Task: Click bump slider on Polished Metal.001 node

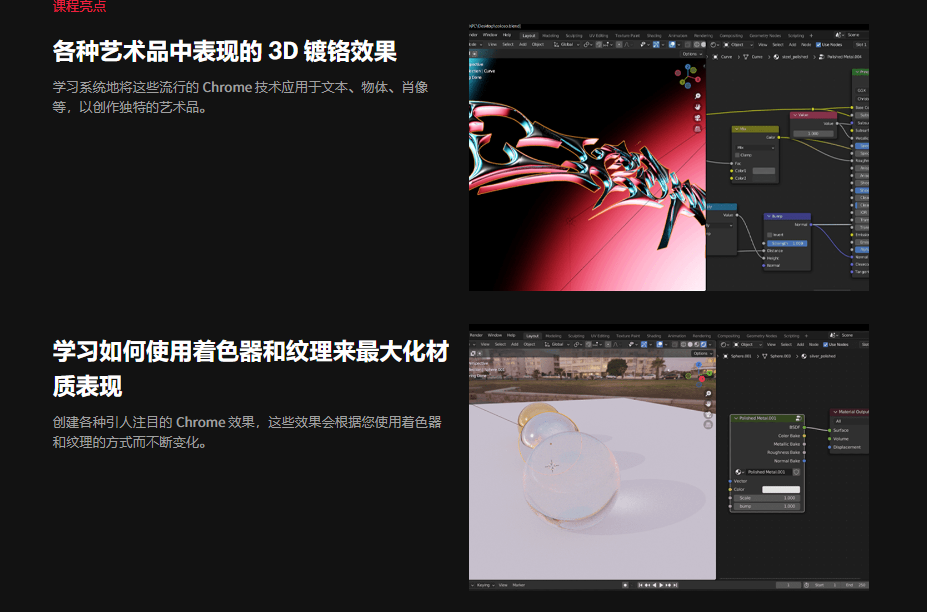Action: pyautogui.click(x=767, y=506)
